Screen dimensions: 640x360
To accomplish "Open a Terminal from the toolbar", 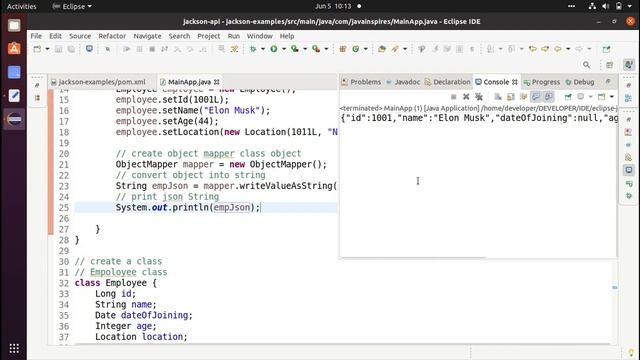I will pos(89,49).
